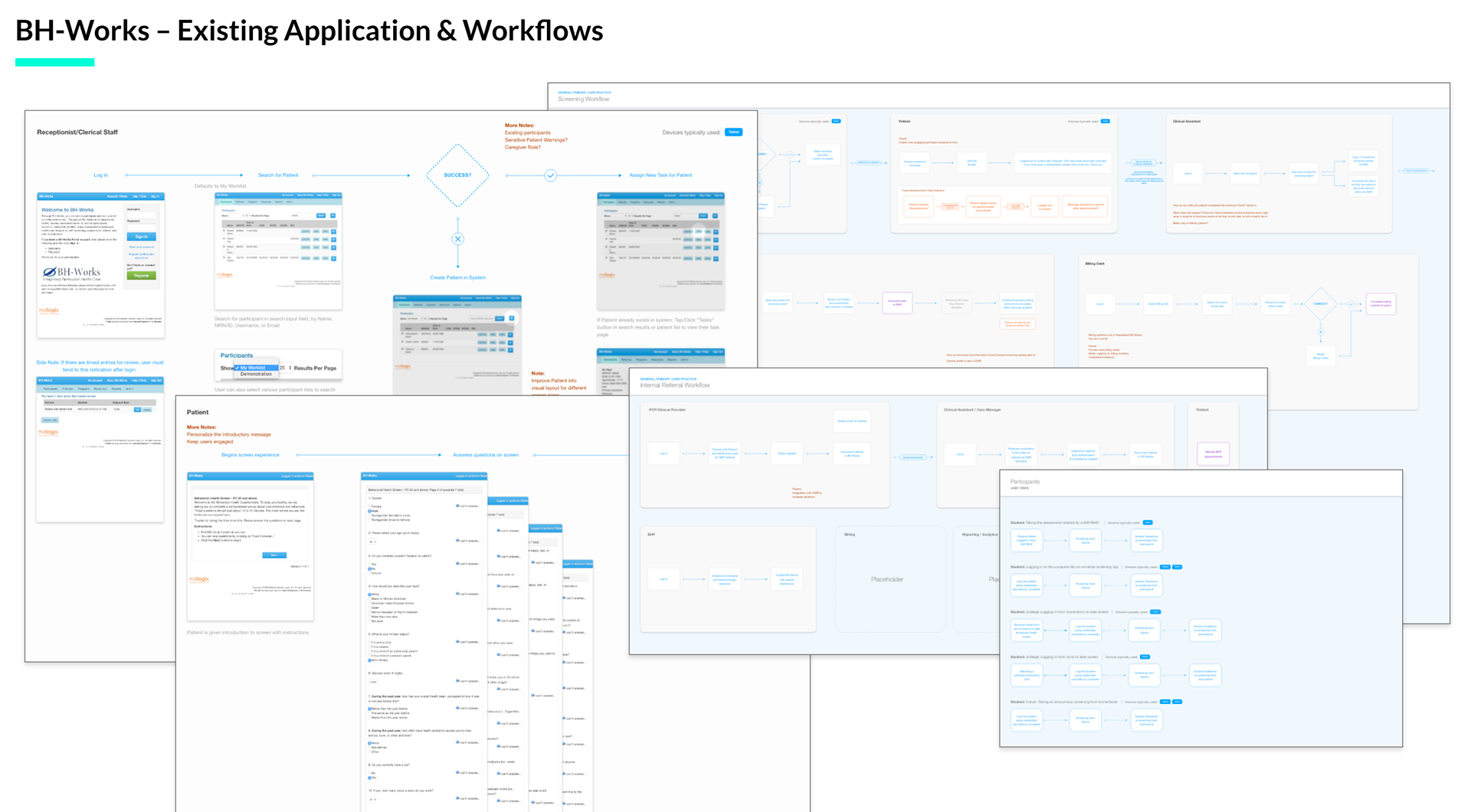This screenshot has height=812, width=1471.
Task: Click the Patient Agrees box in referral workflow
Action: (x=787, y=453)
